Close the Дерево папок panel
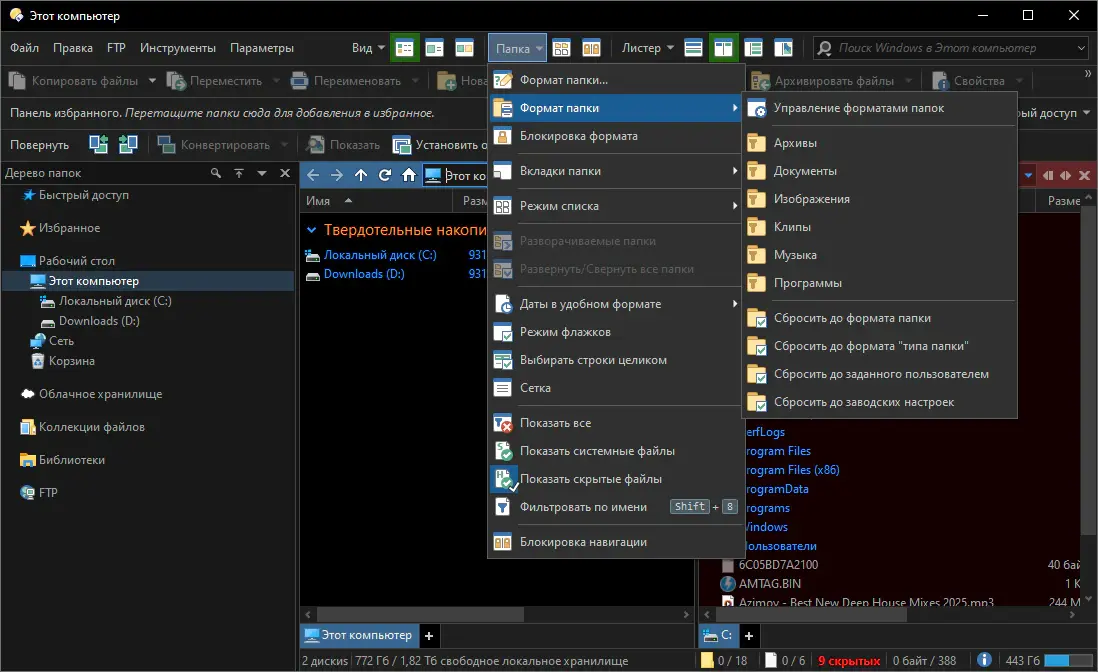The width and height of the screenshot is (1098, 672). tap(285, 173)
